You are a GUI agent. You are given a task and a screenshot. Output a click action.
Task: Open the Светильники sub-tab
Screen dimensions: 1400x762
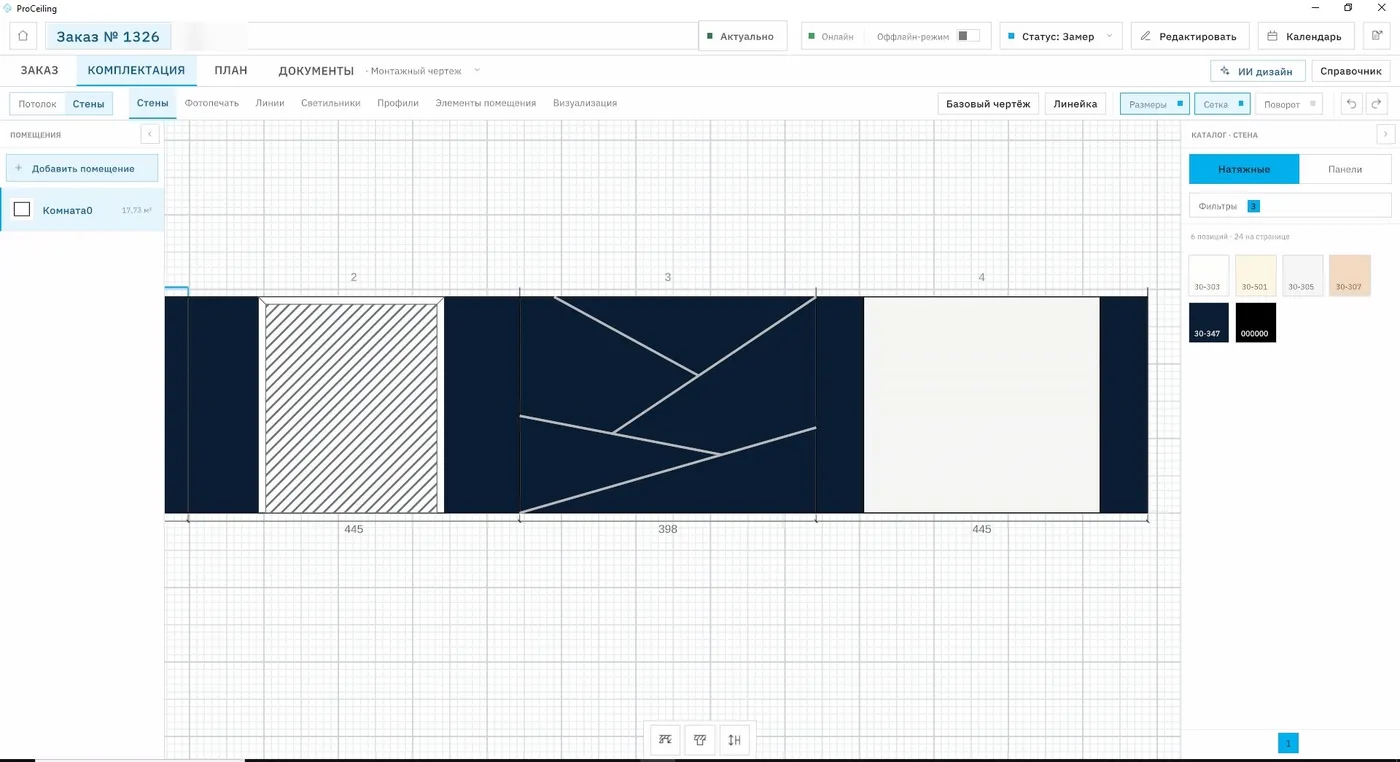[330, 103]
